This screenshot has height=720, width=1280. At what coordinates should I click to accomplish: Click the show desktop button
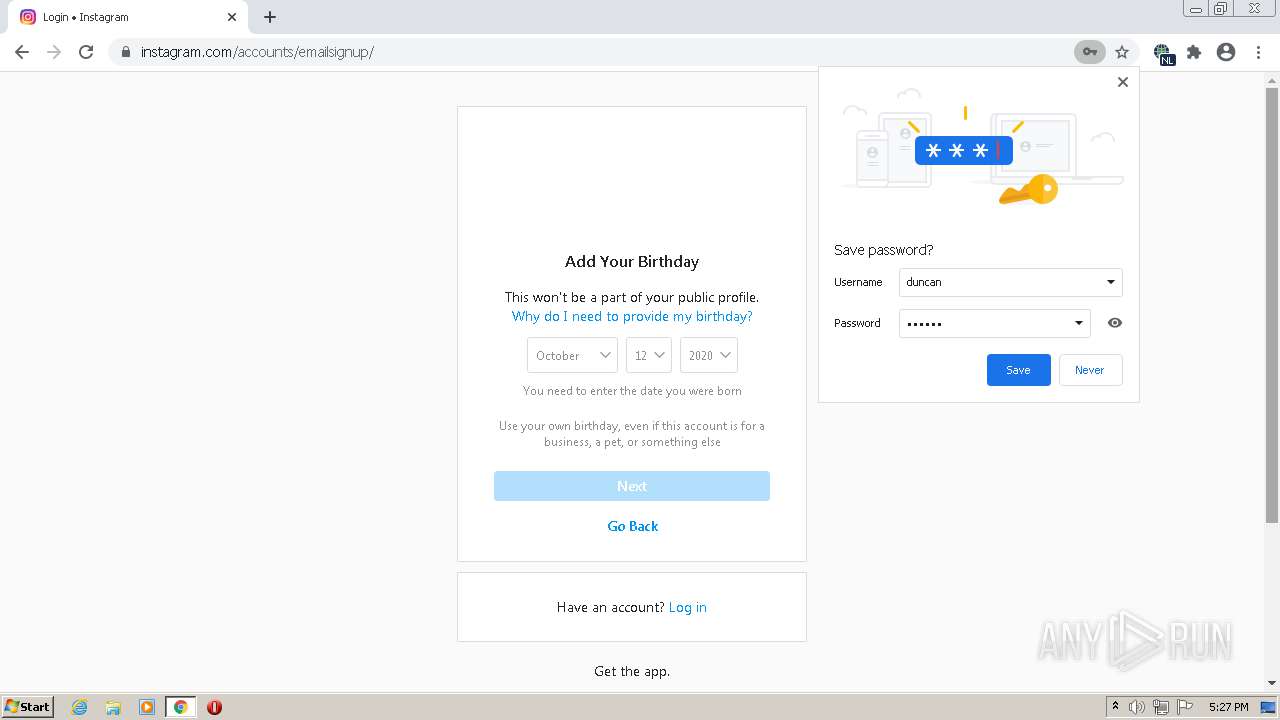point(1269,707)
